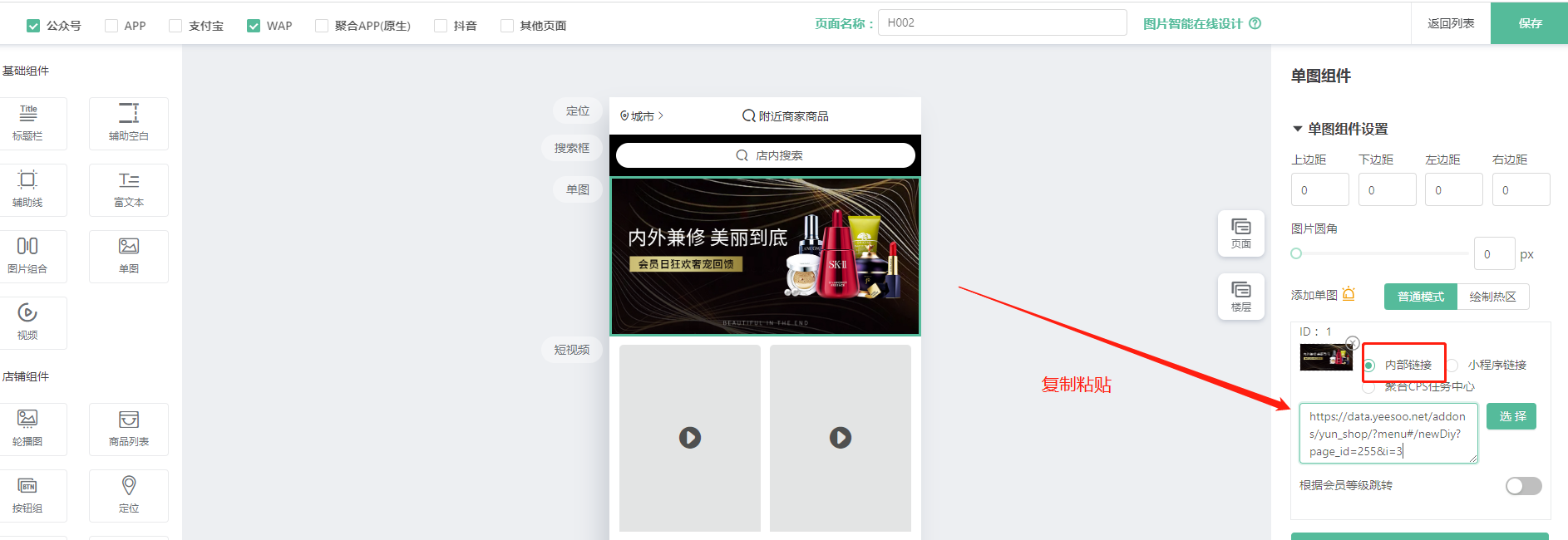This screenshot has width=1568, height=540.
Task: Open the 页面 page panel icon
Action: point(1240,233)
